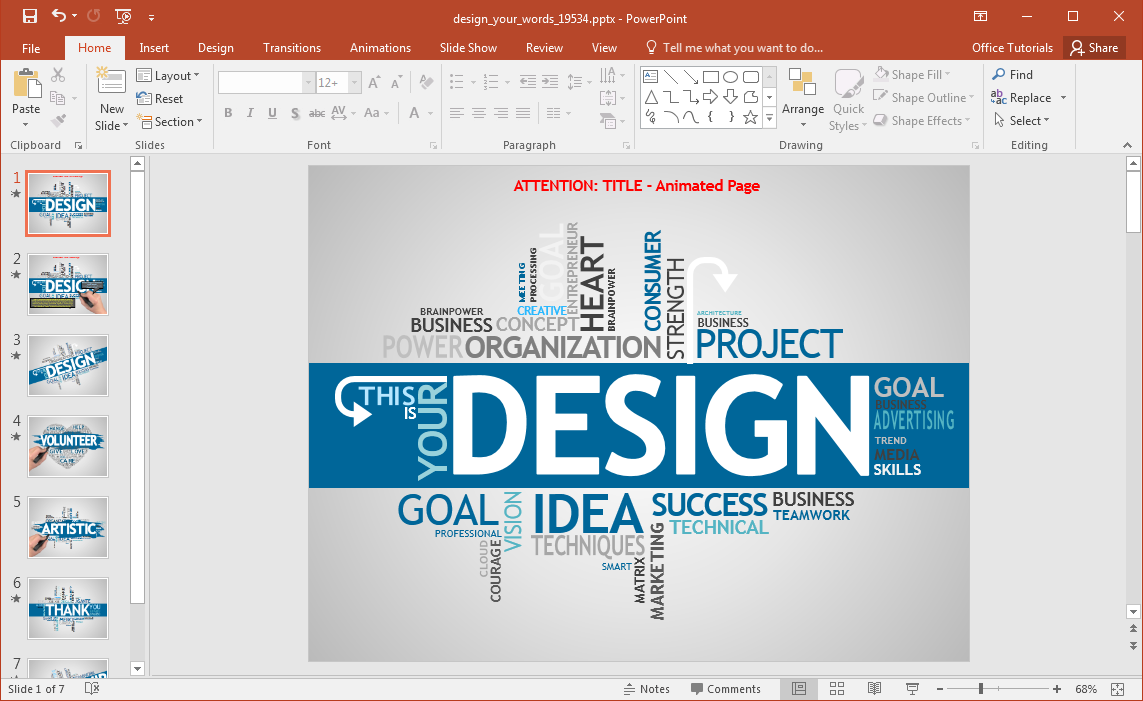Open the Notes pane
Image resolution: width=1143 pixels, height=701 pixels.
click(647, 688)
